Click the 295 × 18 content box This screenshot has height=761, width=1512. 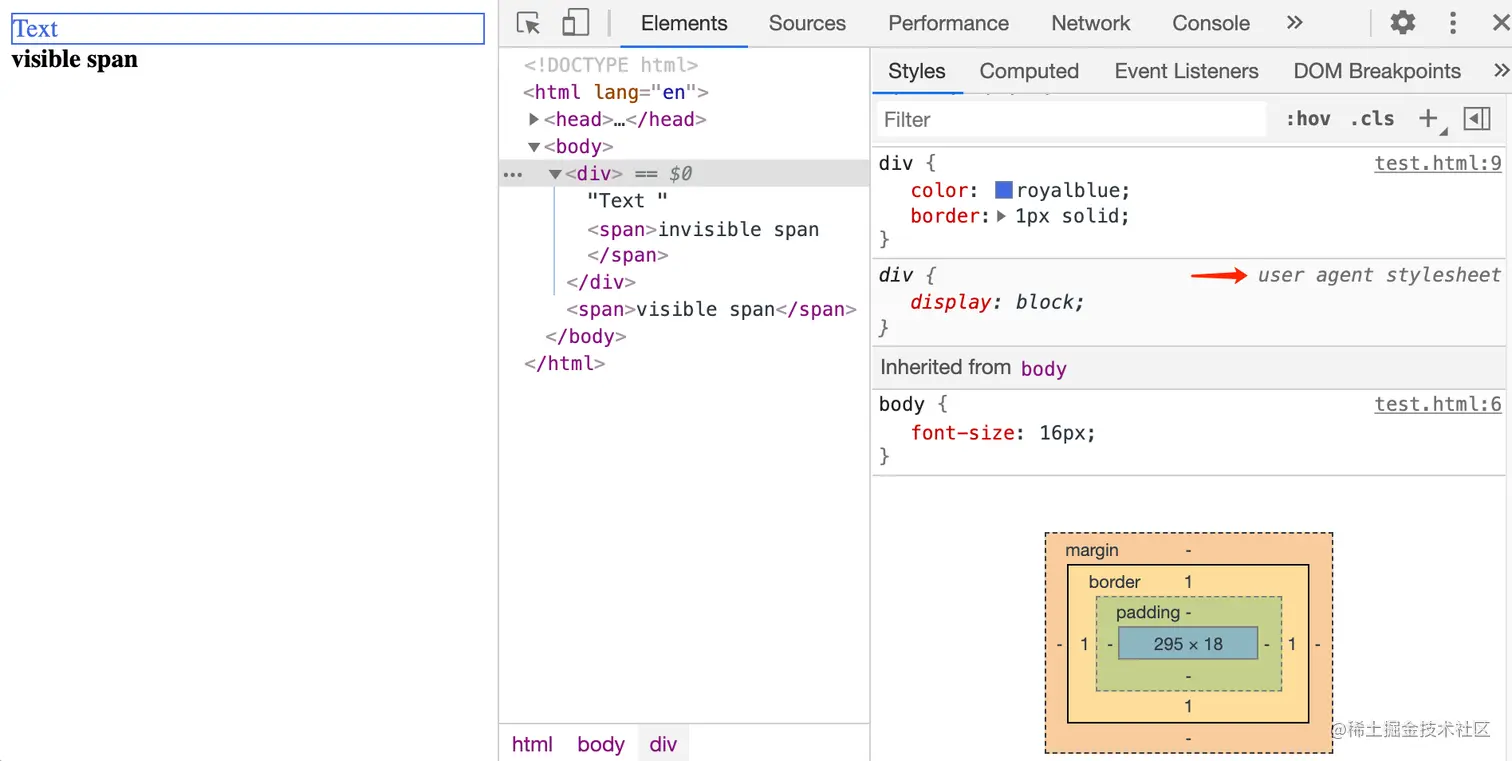point(1188,644)
